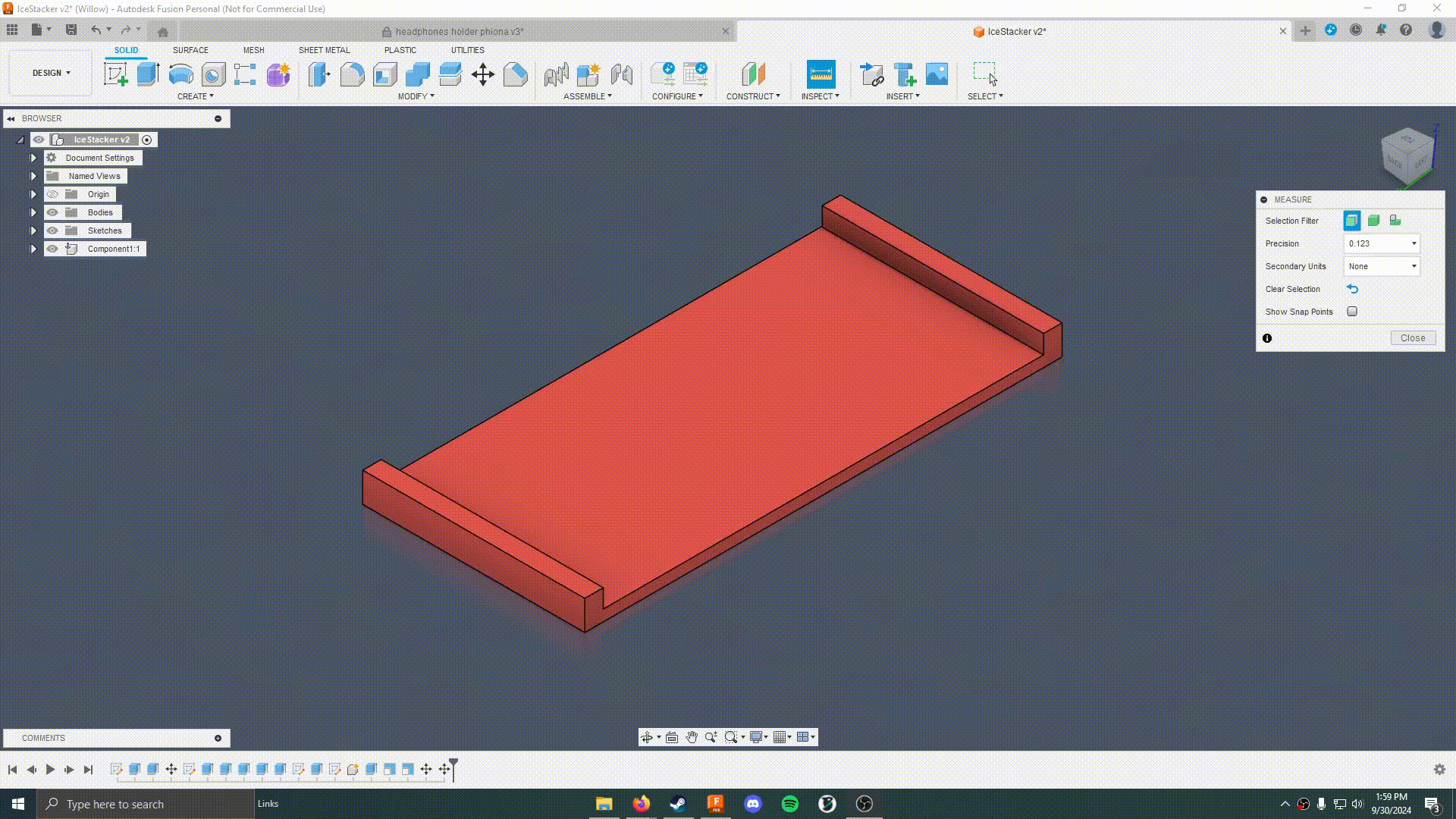Open the DESIGN workspace dropdown

click(49, 73)
